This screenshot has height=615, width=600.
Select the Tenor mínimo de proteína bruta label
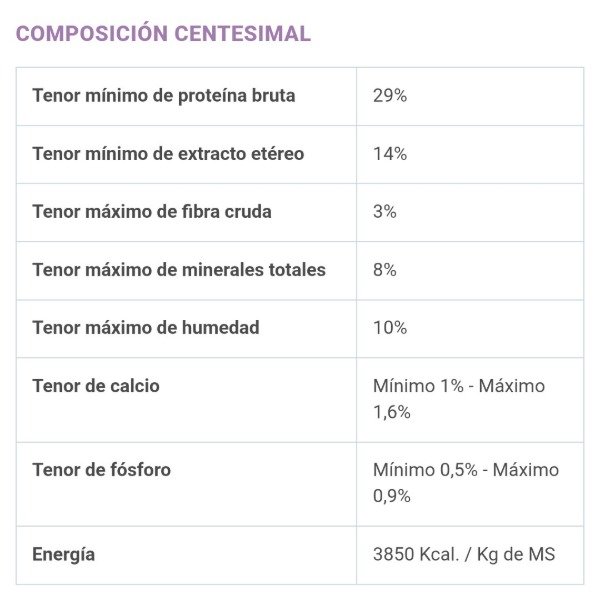(164, 96)
